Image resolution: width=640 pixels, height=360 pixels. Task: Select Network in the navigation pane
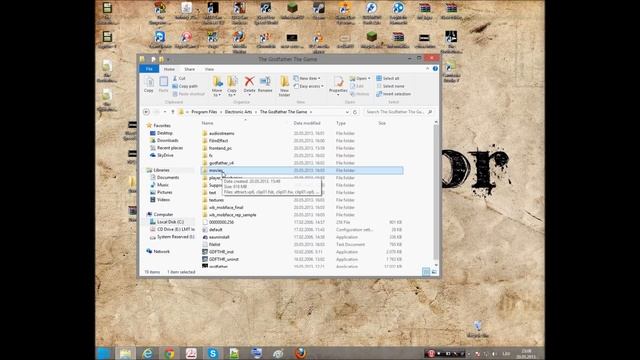click(162, 251)
